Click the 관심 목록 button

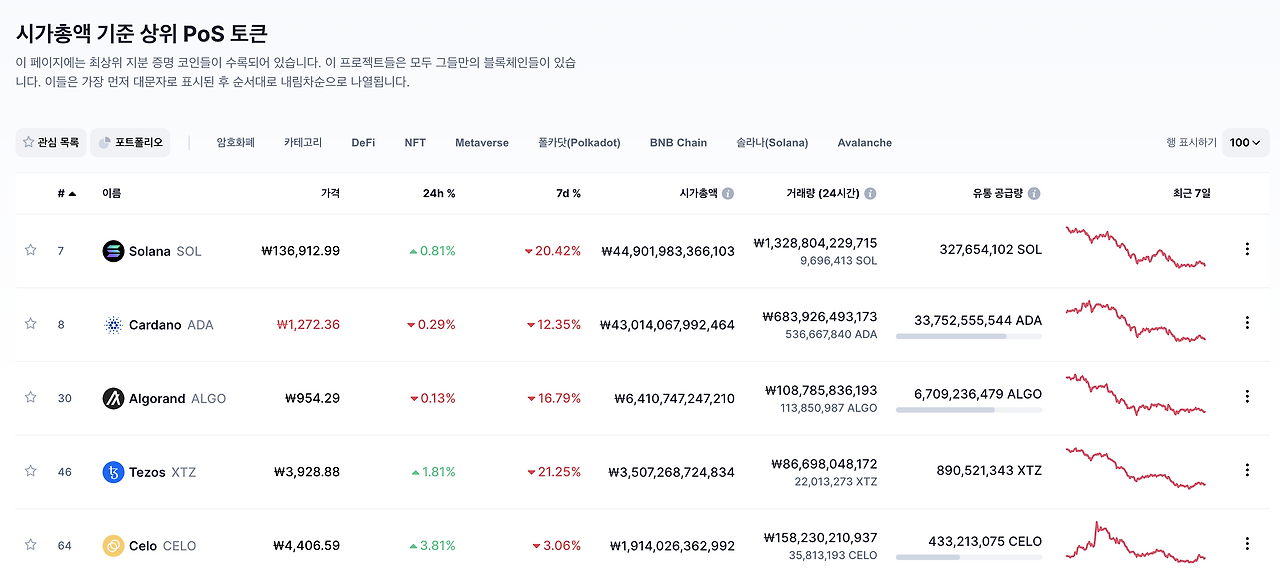click(x=50, y=142)
